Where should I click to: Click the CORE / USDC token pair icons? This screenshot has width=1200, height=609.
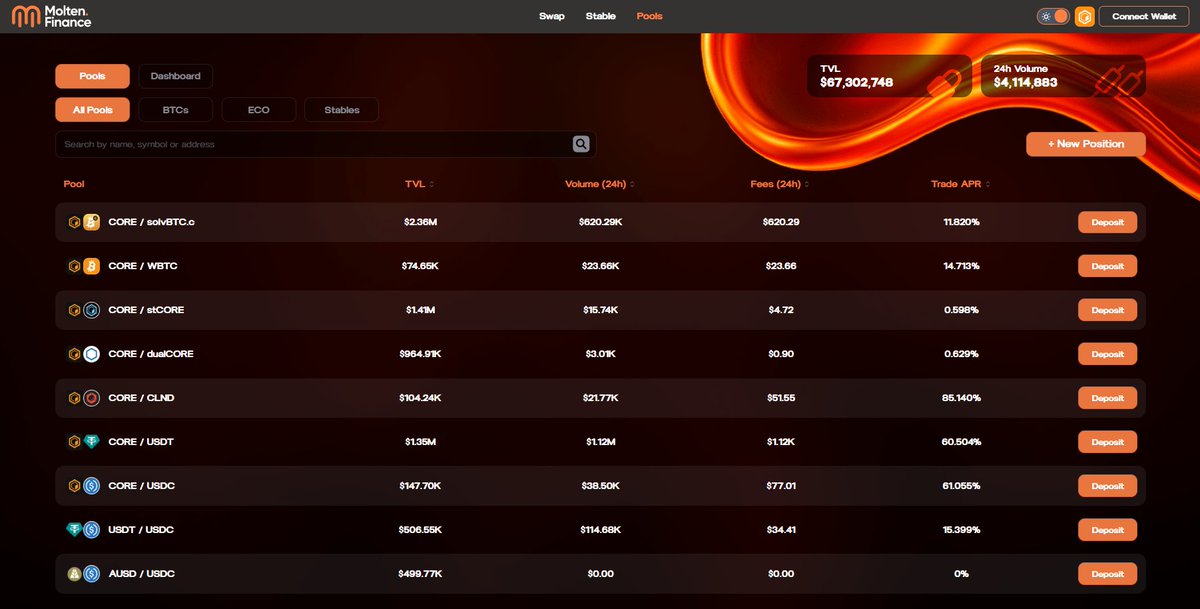coord(83,486)
